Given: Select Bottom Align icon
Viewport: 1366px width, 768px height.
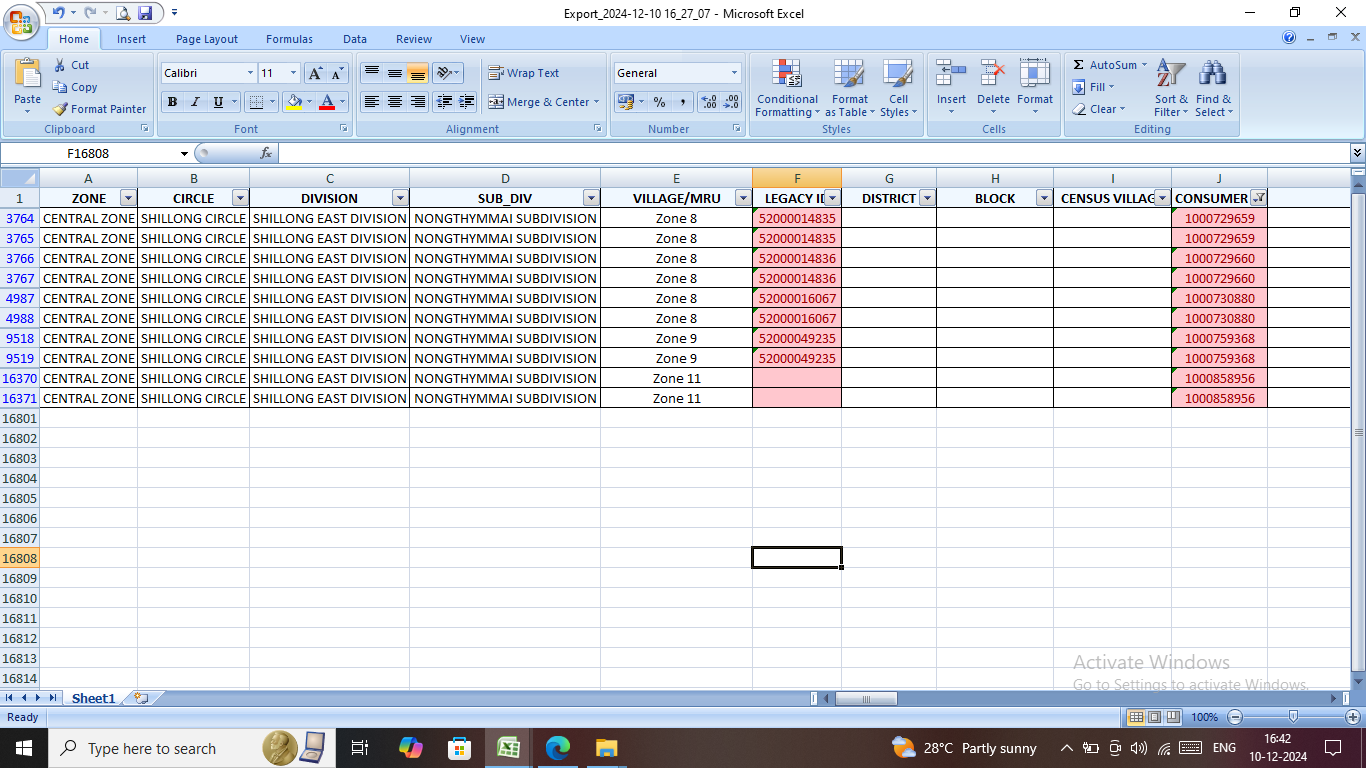Looking at the screenshot, I should coord(418,73).
